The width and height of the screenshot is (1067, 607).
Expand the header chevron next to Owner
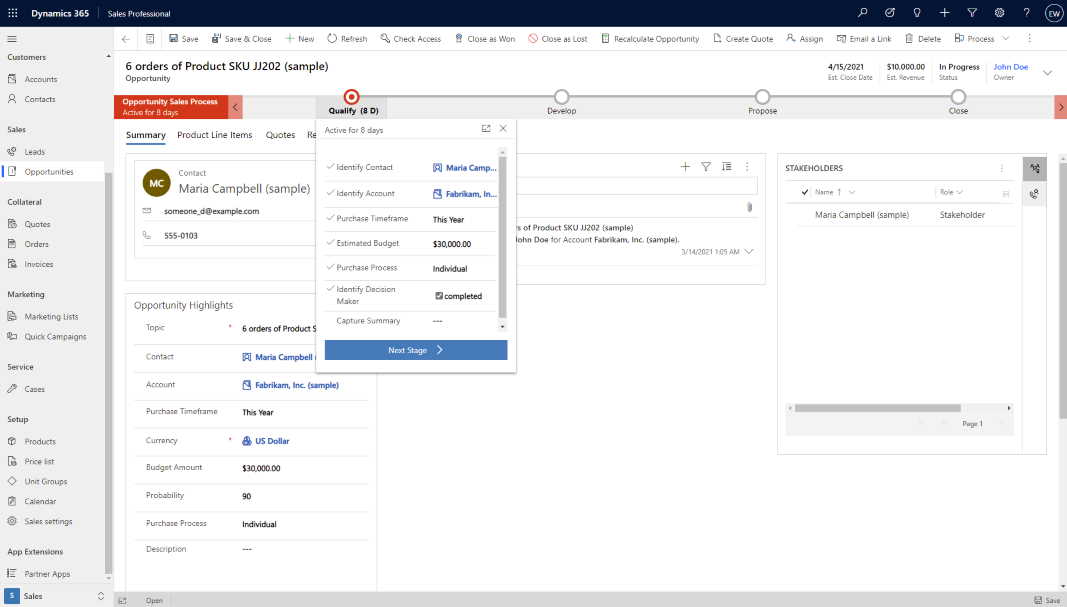(x=1047, y=72)
